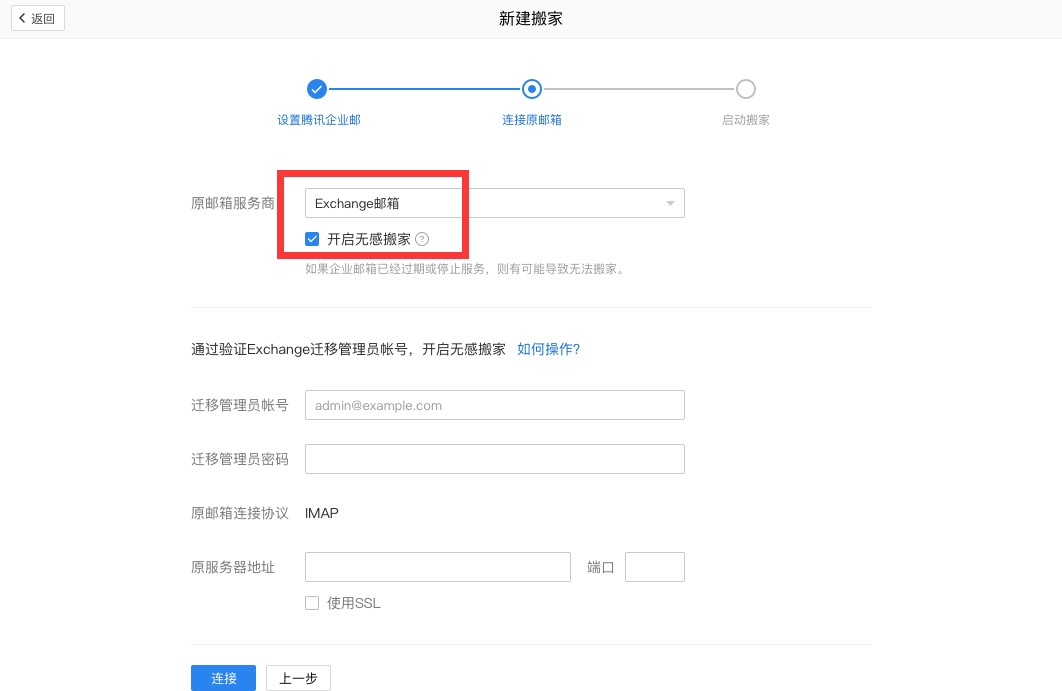Select the 设置腾讯企业邮 step label
This screenshot has width=1062, height=691.
pyautogui.click(x=319, y=120)
